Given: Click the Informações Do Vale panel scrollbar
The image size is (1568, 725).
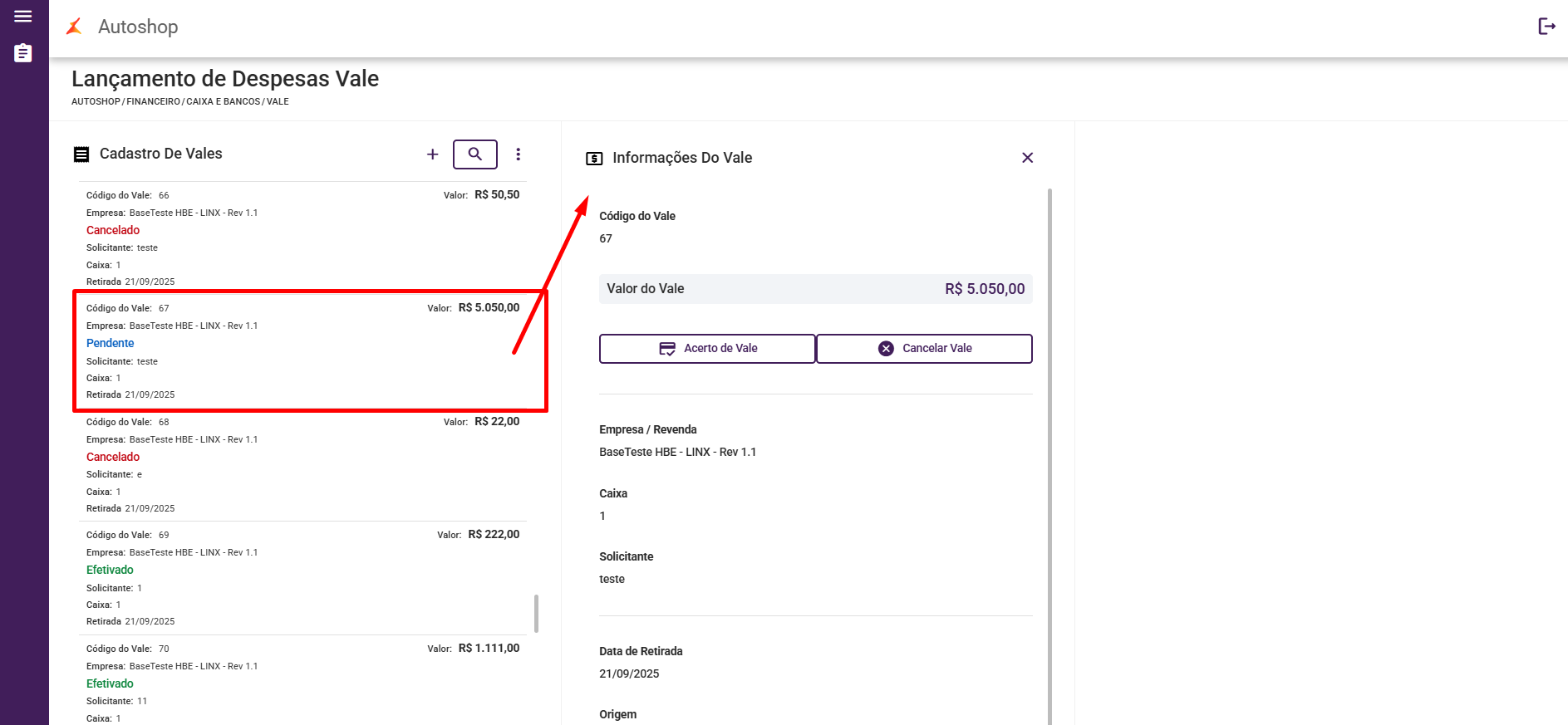Looking at the screenshot, I should 1050,457.
